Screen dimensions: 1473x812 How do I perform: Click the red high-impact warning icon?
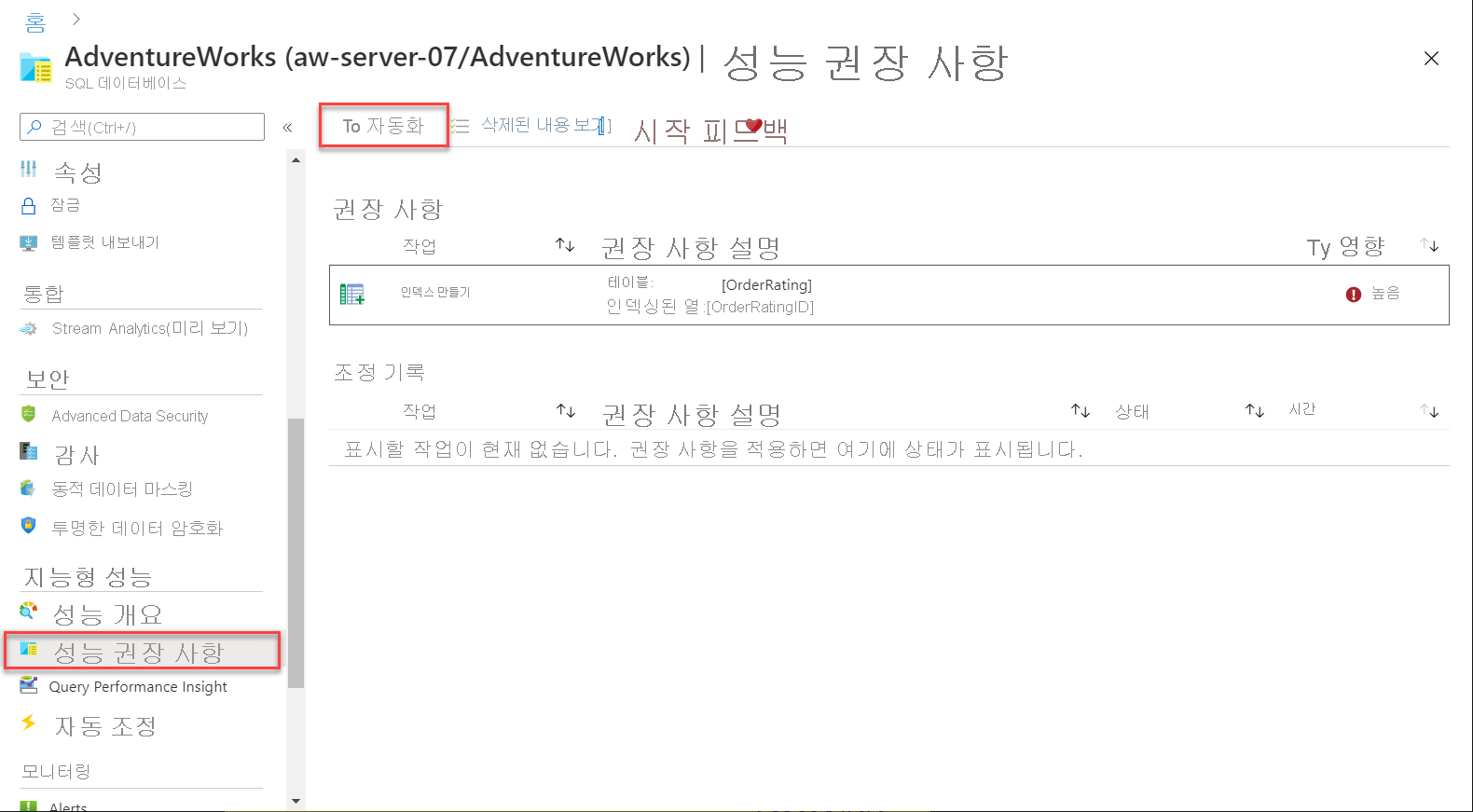1354,295
